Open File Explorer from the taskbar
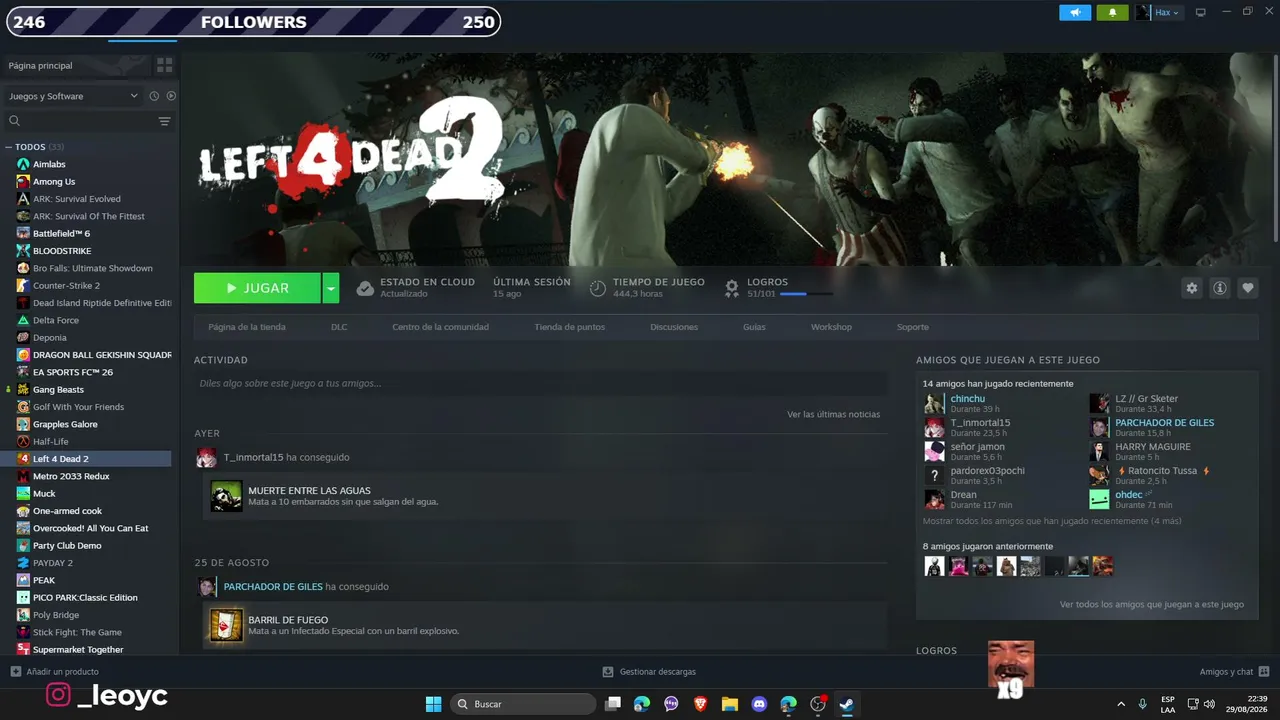Viewport: 1280px width, 720px height. (729, 704)
